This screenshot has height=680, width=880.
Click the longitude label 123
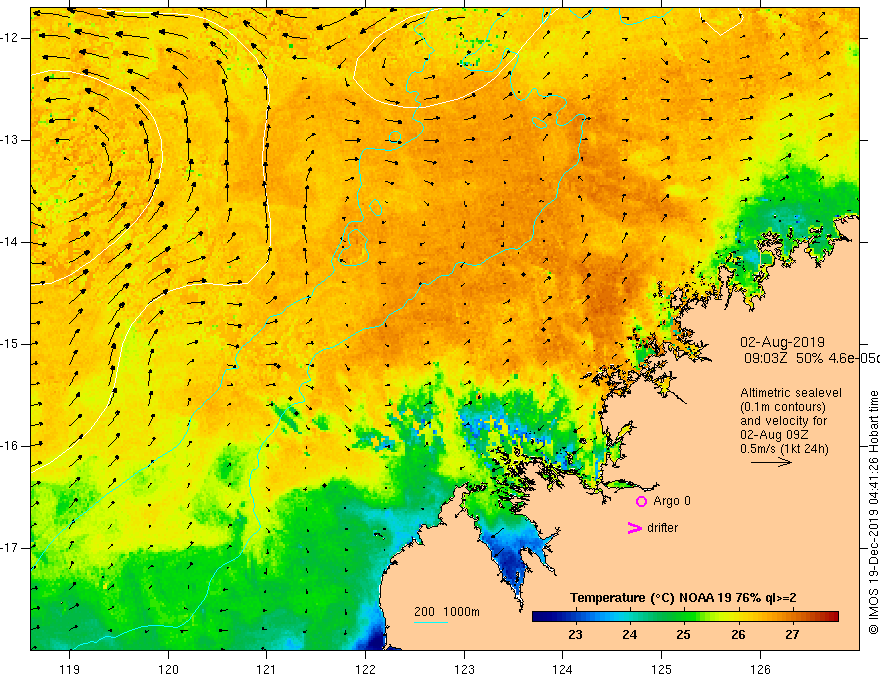pos(464,669)
